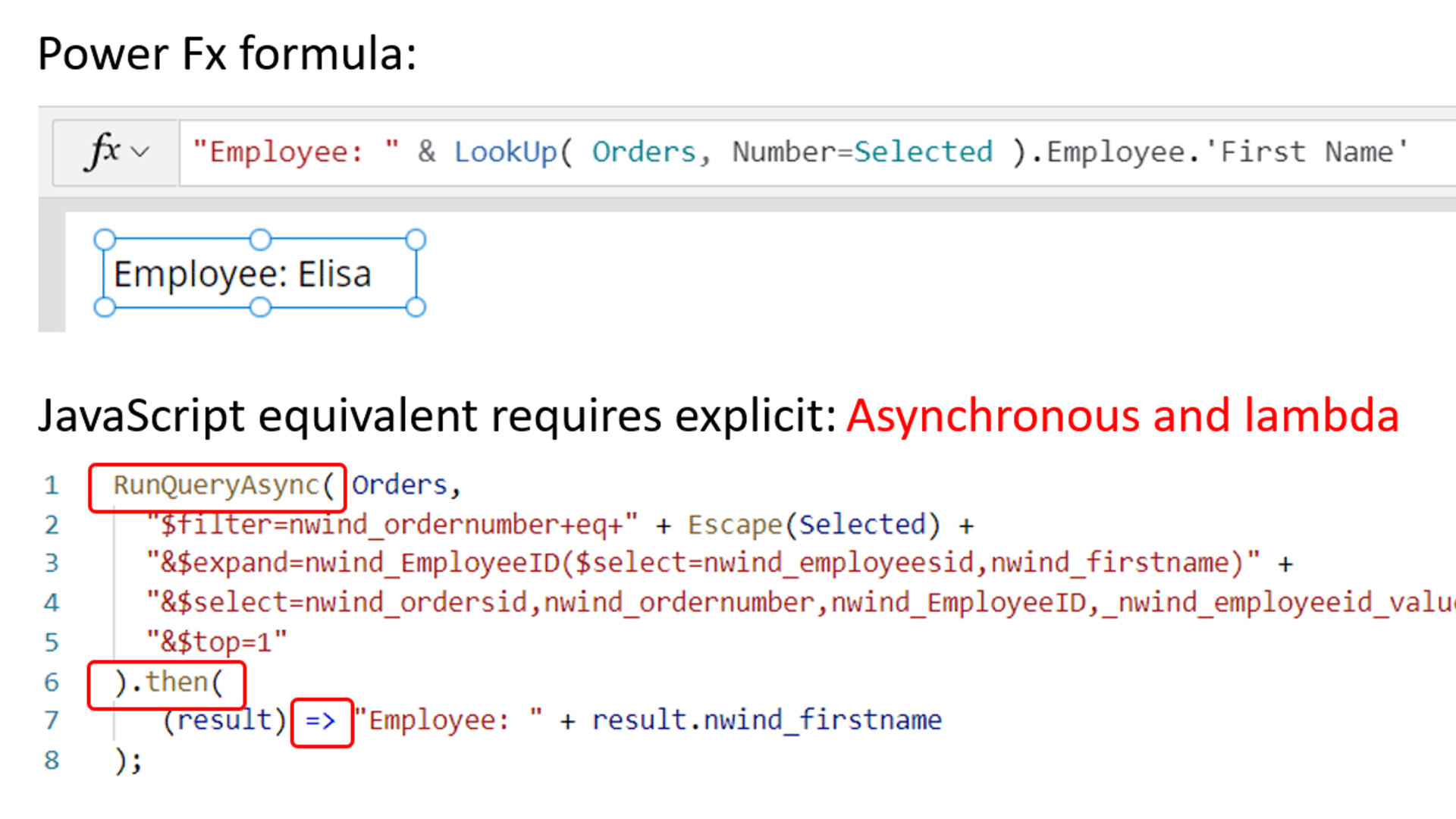Click the fx formula icon
This screenshot has height=819, width=1456.
coord(104,151)
